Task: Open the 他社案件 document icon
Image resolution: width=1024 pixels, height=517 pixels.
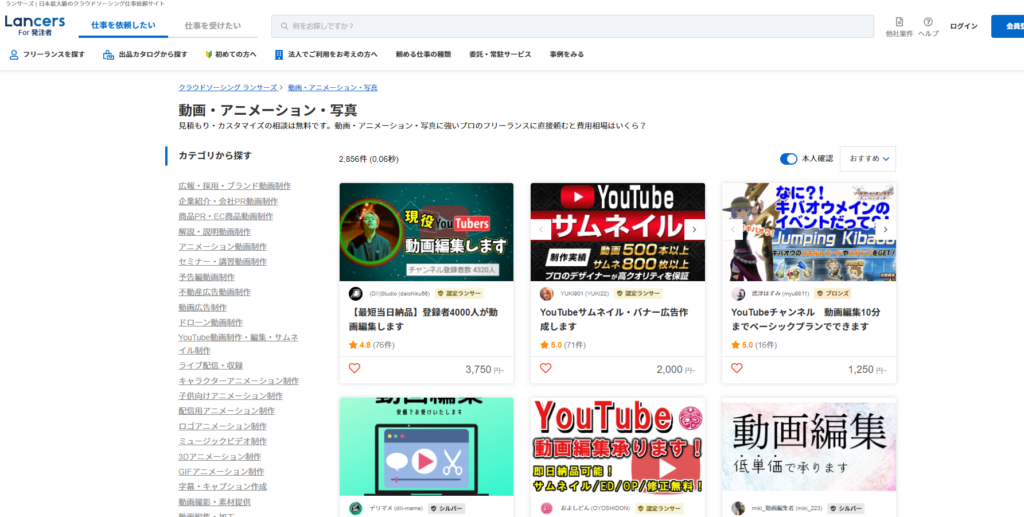Action: click(x=899, y=22)
